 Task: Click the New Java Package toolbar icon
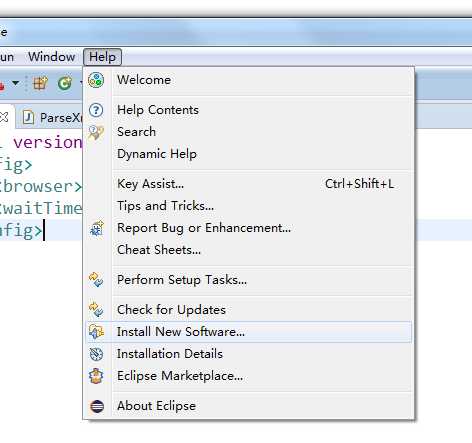[x=40, y=83]
